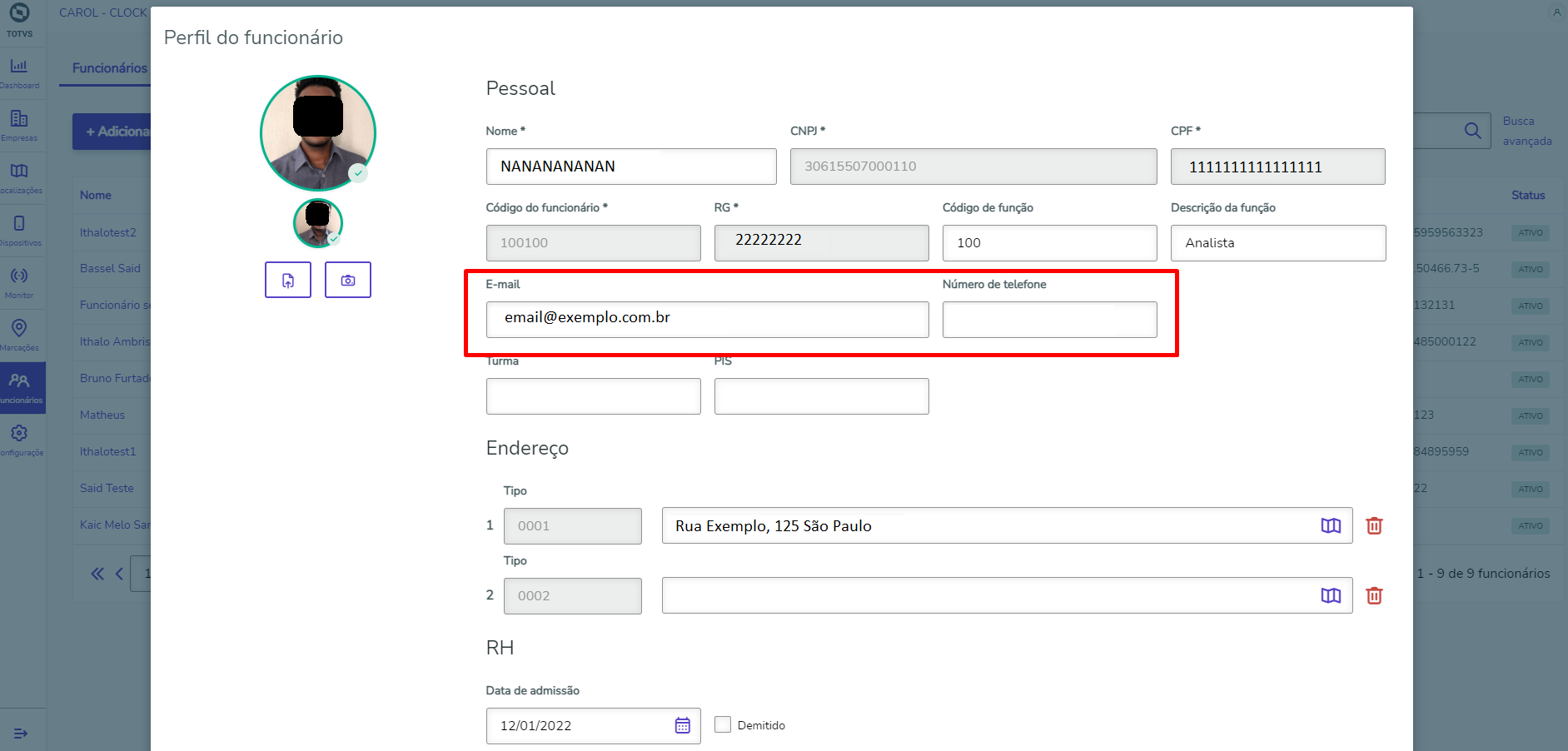
Task: Click the Adicionar button
Action: (115, 132)
